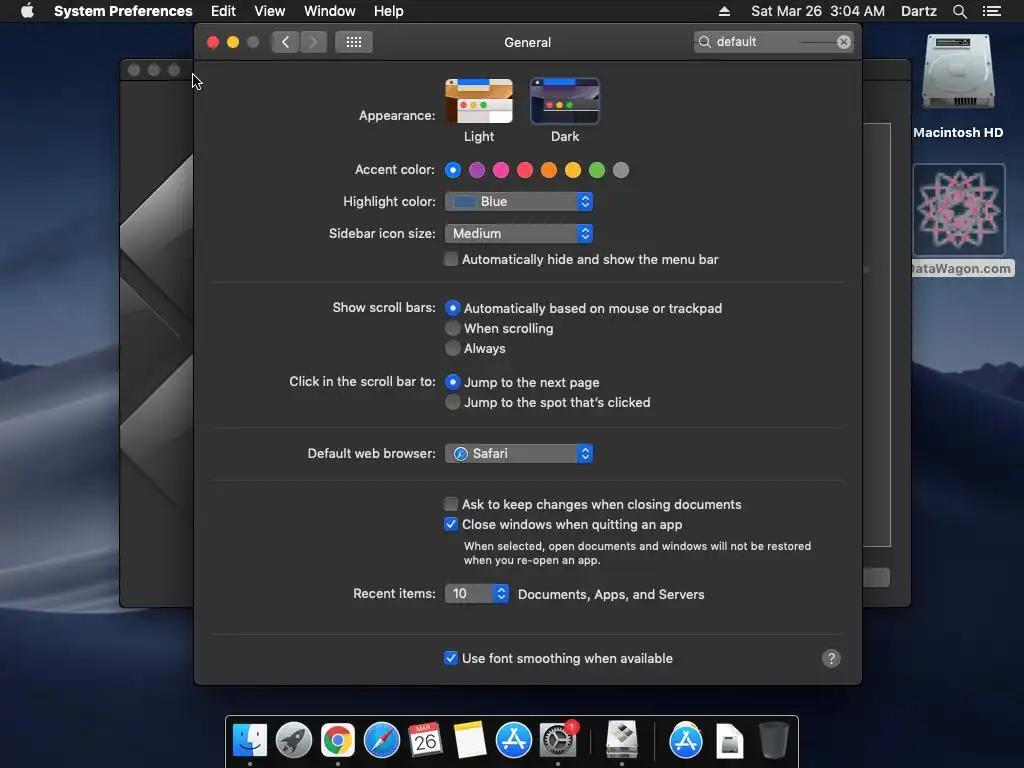Open the Edit menu
The width and height of the screenshot is (1024, 768).
223,11
